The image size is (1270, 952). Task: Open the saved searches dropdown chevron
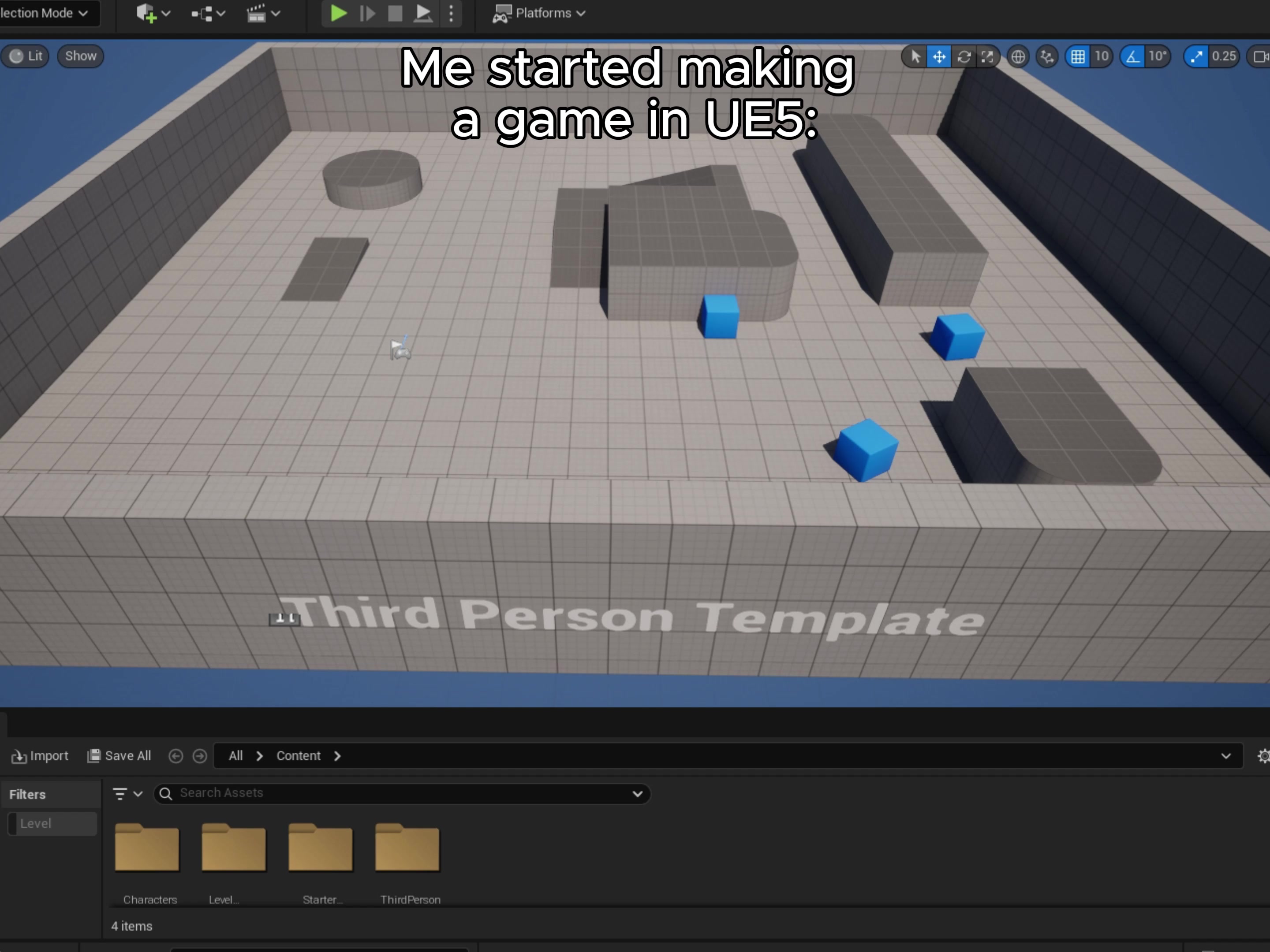click(637, 794)
